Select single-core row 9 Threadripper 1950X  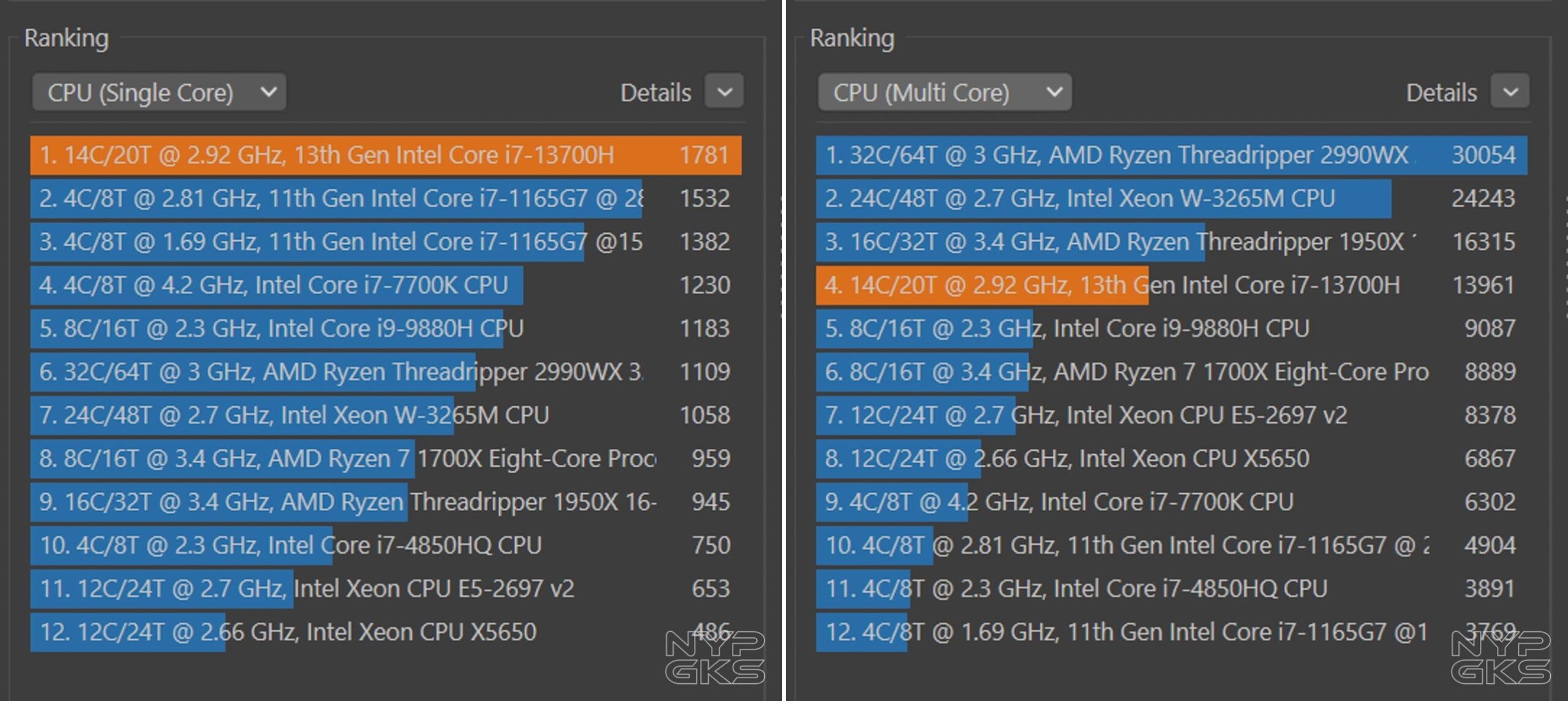386,502
